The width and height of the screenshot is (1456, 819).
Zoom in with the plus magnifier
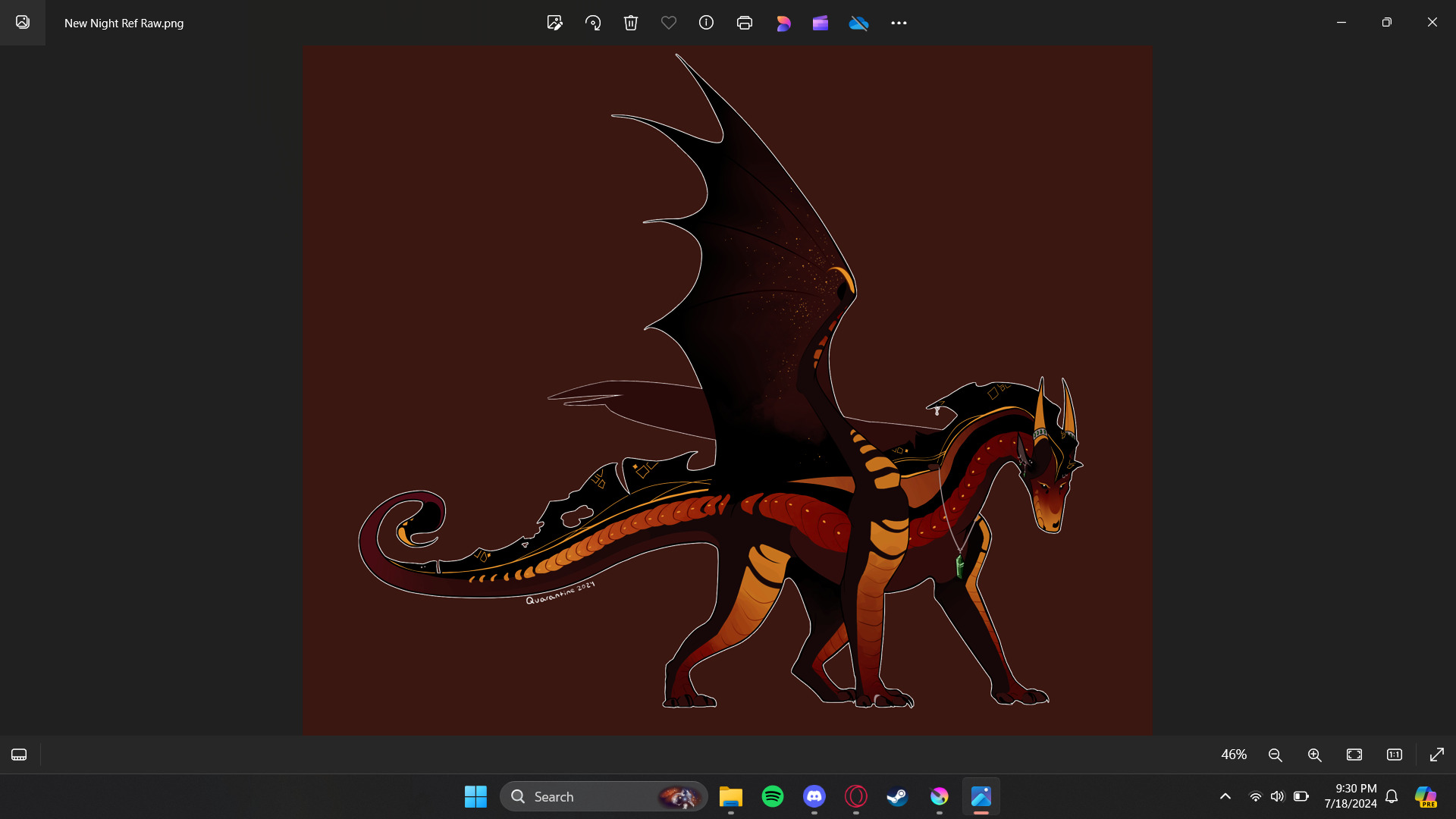click(x=1315, y=755)
